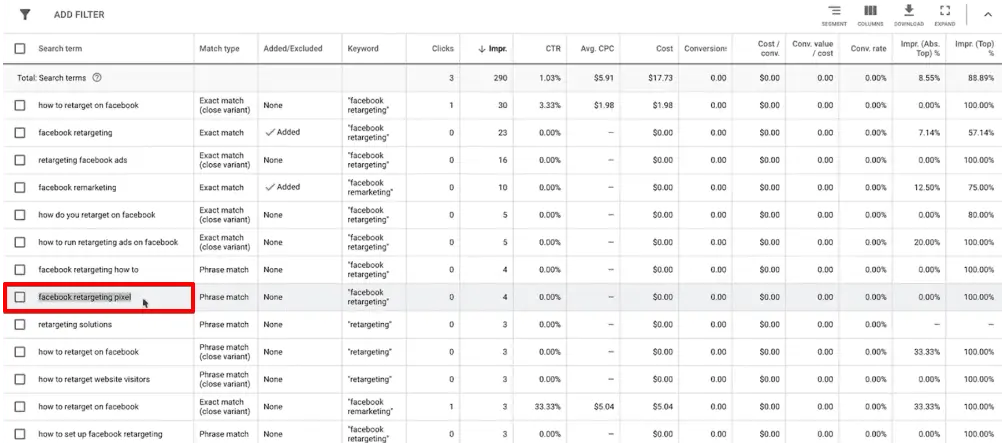Screen dimensions: 1002x443
Task: Expand table to full screen
Action: point(946,12)
